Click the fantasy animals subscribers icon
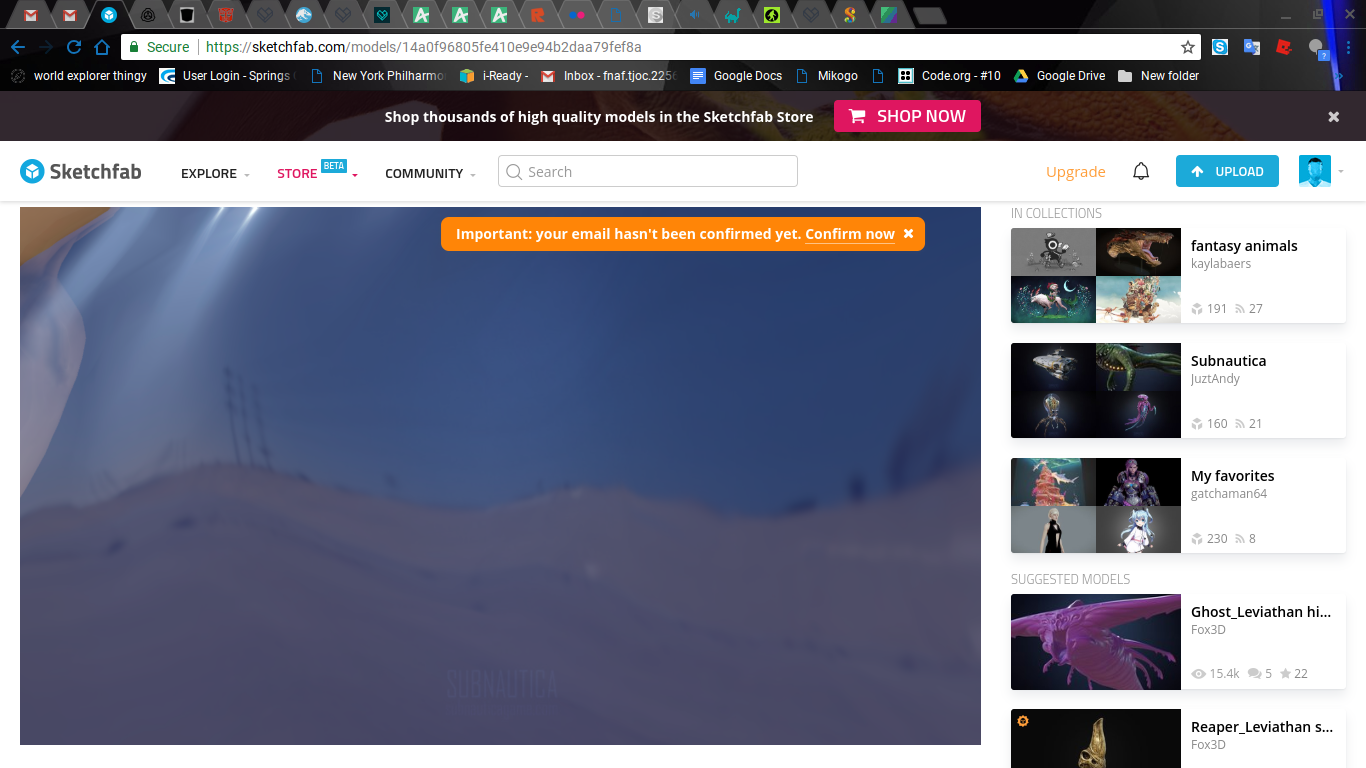Image resolution: width=1366 pixels, height=768 pixels. coord(1240,309)
